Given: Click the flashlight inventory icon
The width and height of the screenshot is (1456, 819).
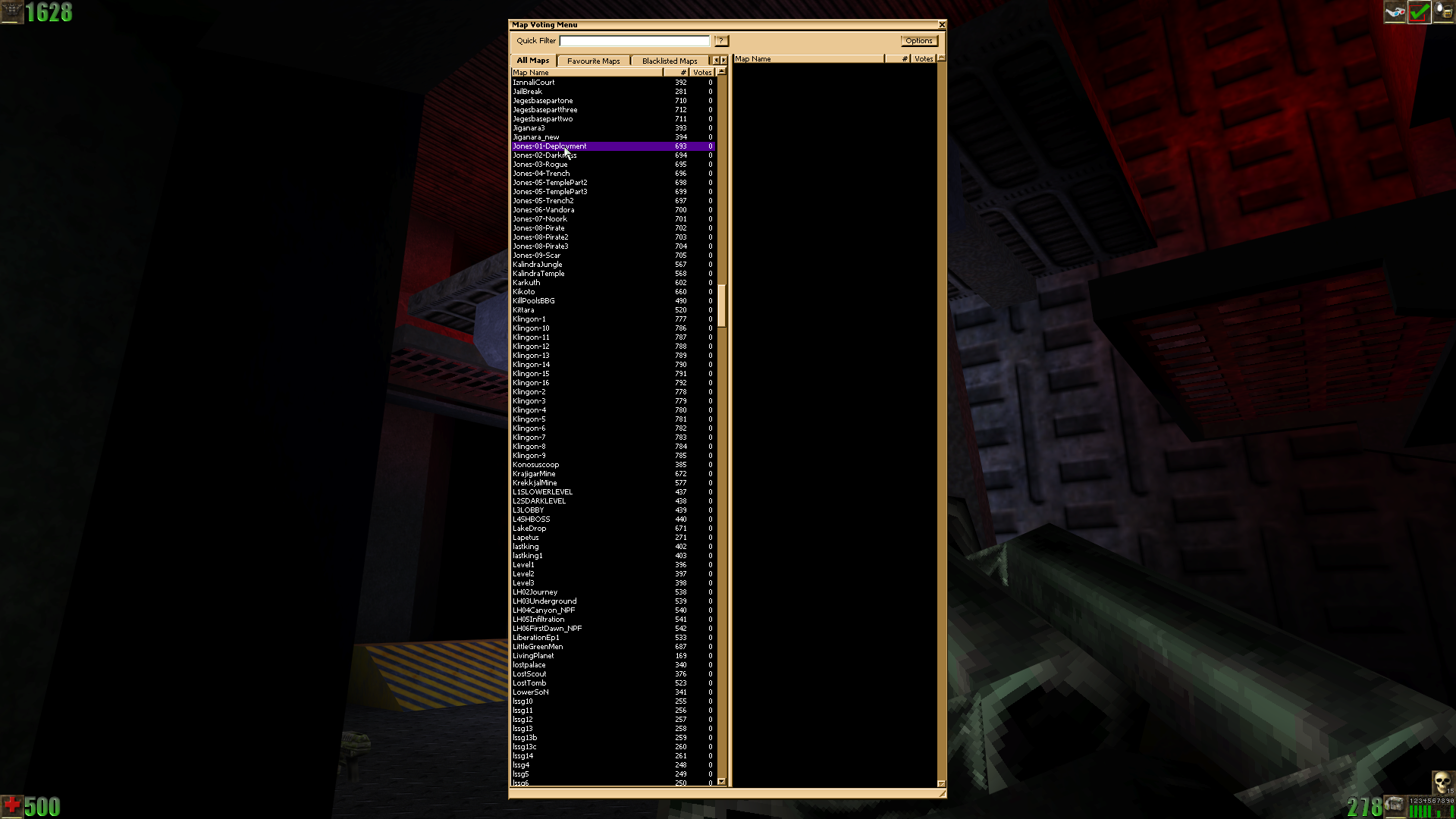Looking at the screenshot, I should pyautogui.click(x=1444, y=12).
